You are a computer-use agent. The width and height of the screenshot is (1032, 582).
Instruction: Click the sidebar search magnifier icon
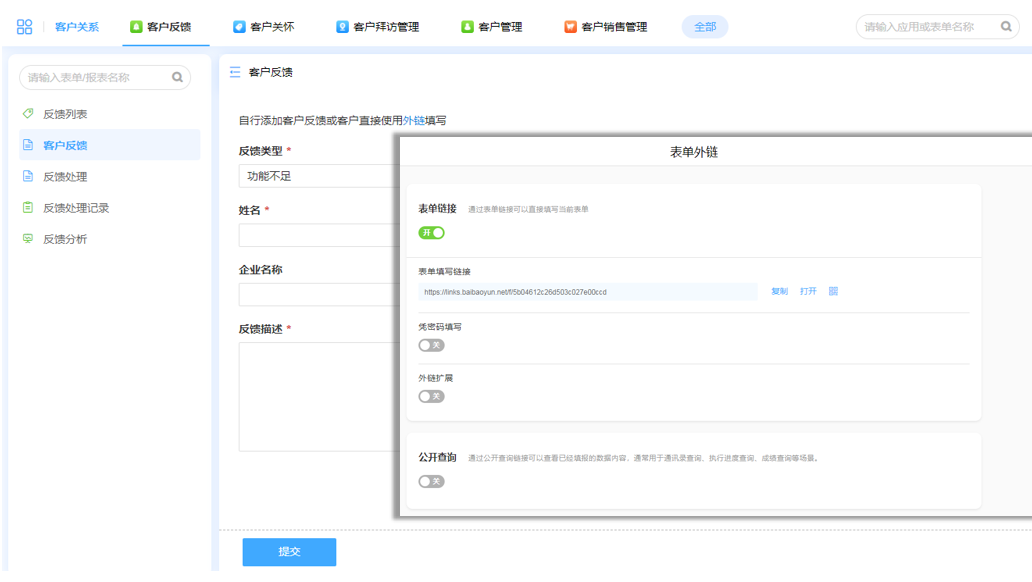(x=177, y=77)
